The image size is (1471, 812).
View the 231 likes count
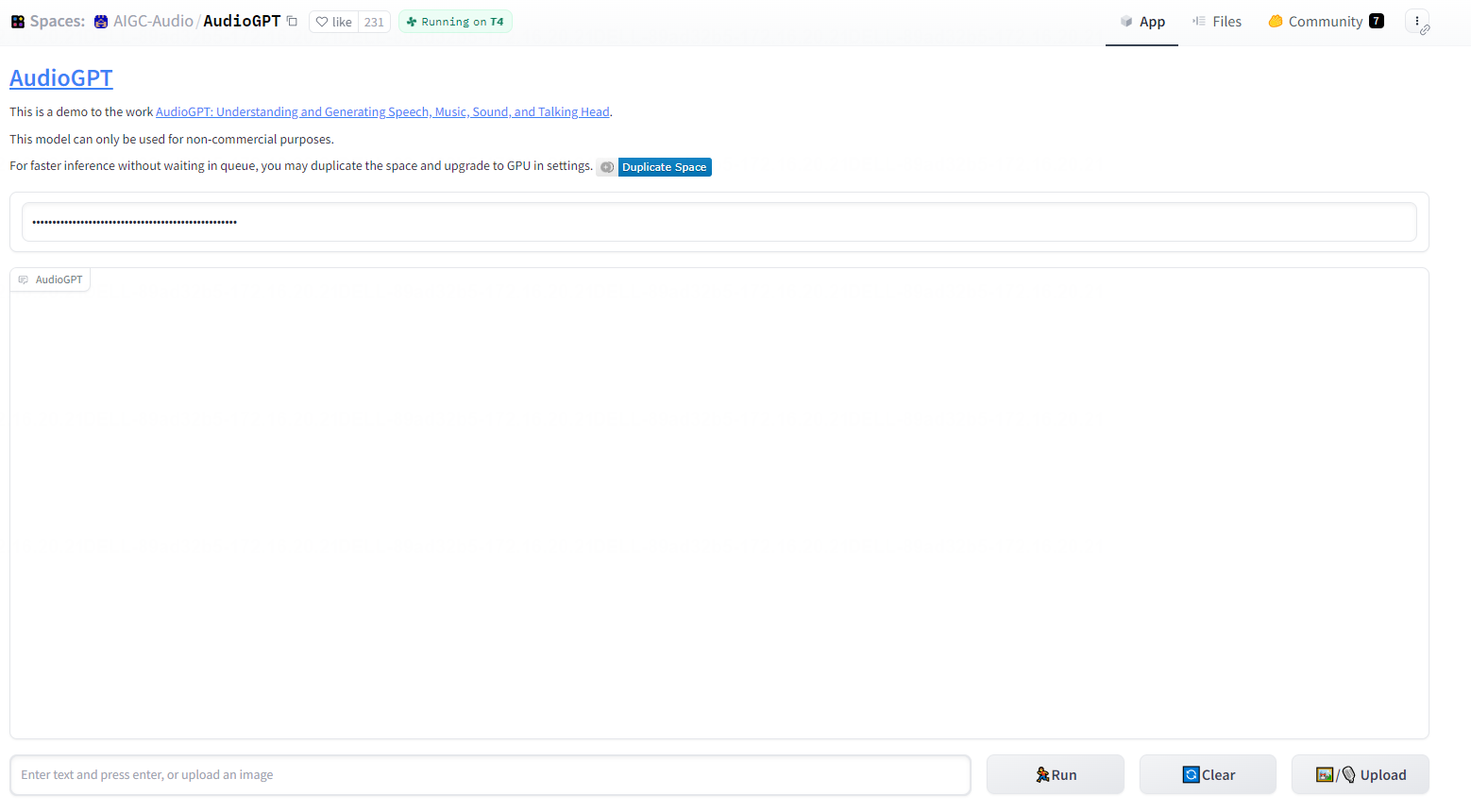[x=374, y=22]
